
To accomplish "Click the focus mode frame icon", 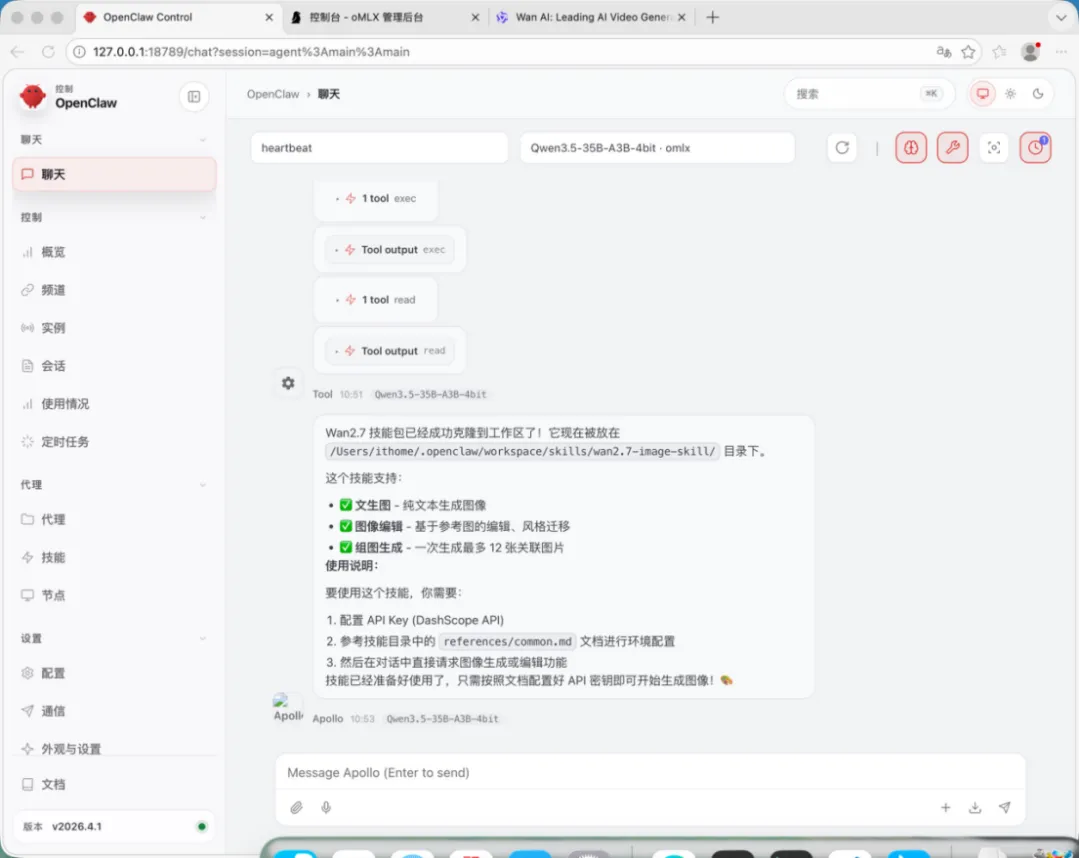I will (993, 147).
